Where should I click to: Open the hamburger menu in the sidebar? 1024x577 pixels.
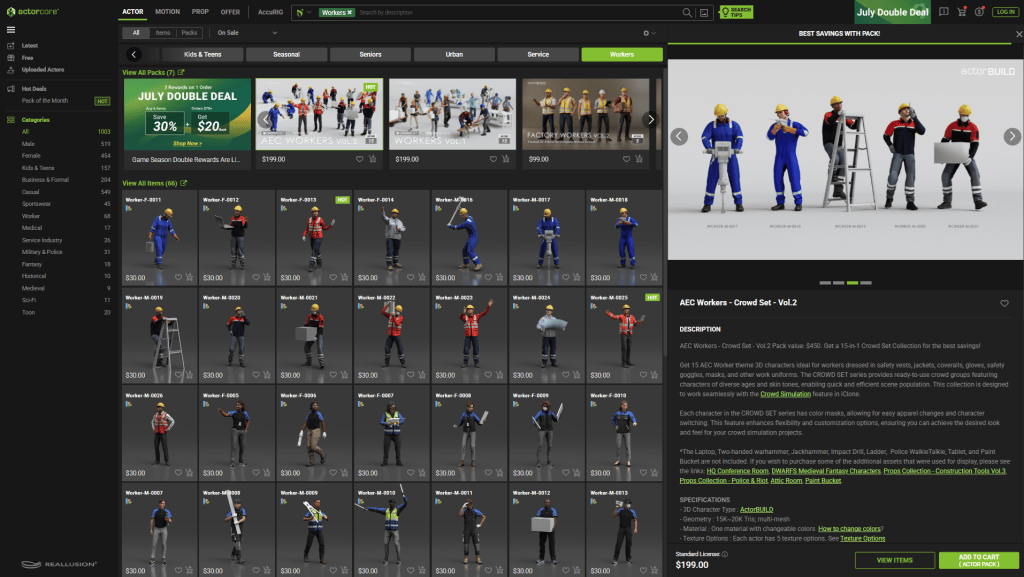click(10, 29)
